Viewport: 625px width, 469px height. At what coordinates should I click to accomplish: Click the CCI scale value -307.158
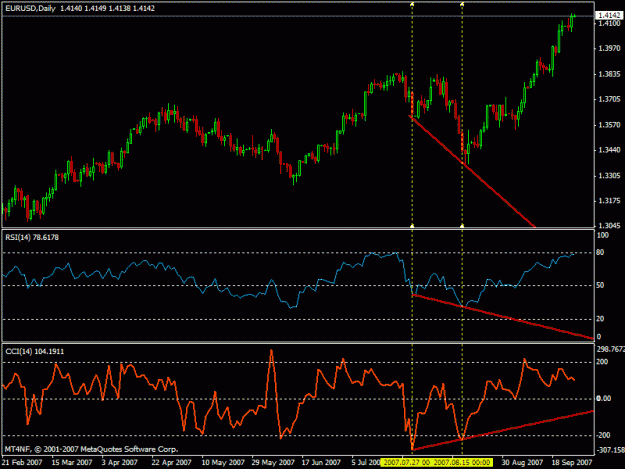click(x=610, y=450)
